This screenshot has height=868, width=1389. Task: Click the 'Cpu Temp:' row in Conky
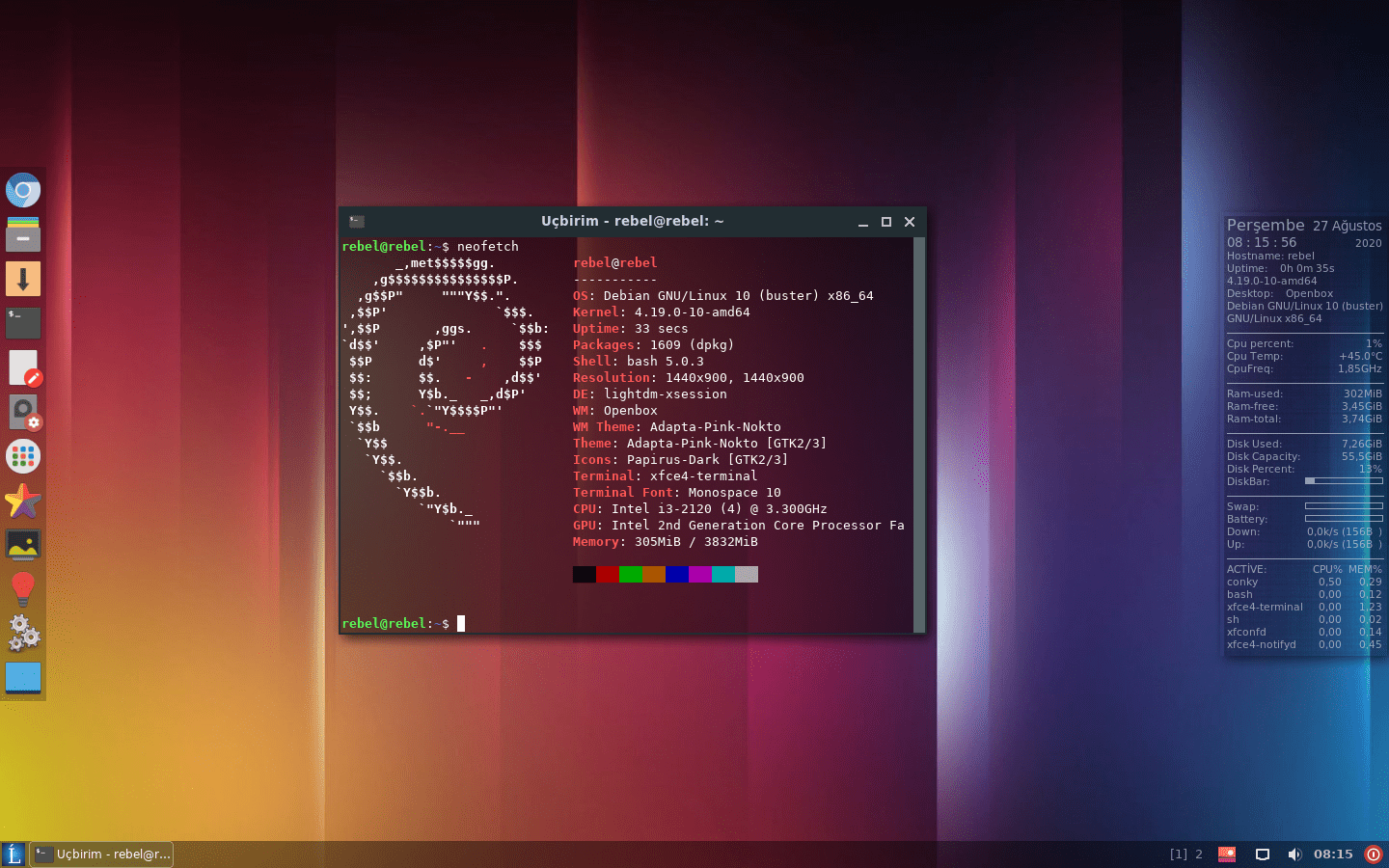point(1304,357)
